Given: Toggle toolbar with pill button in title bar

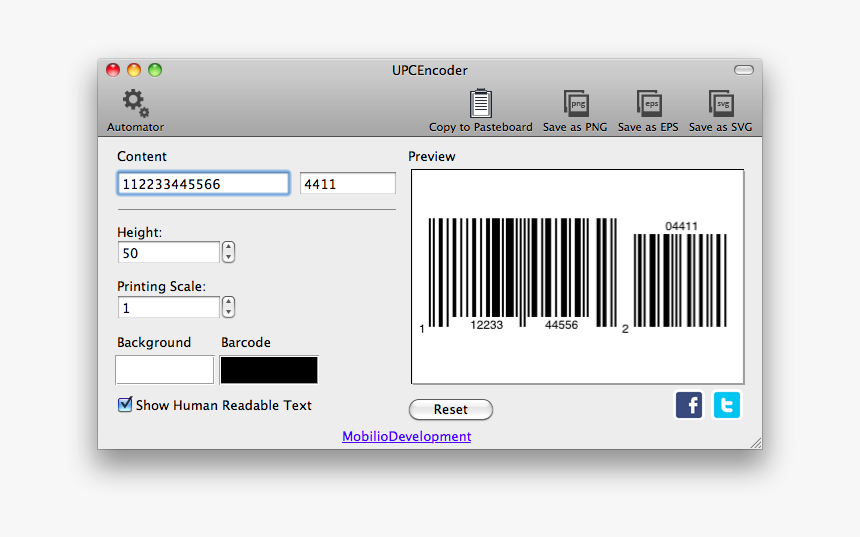Looking at the screenshot, I should 744,70.
